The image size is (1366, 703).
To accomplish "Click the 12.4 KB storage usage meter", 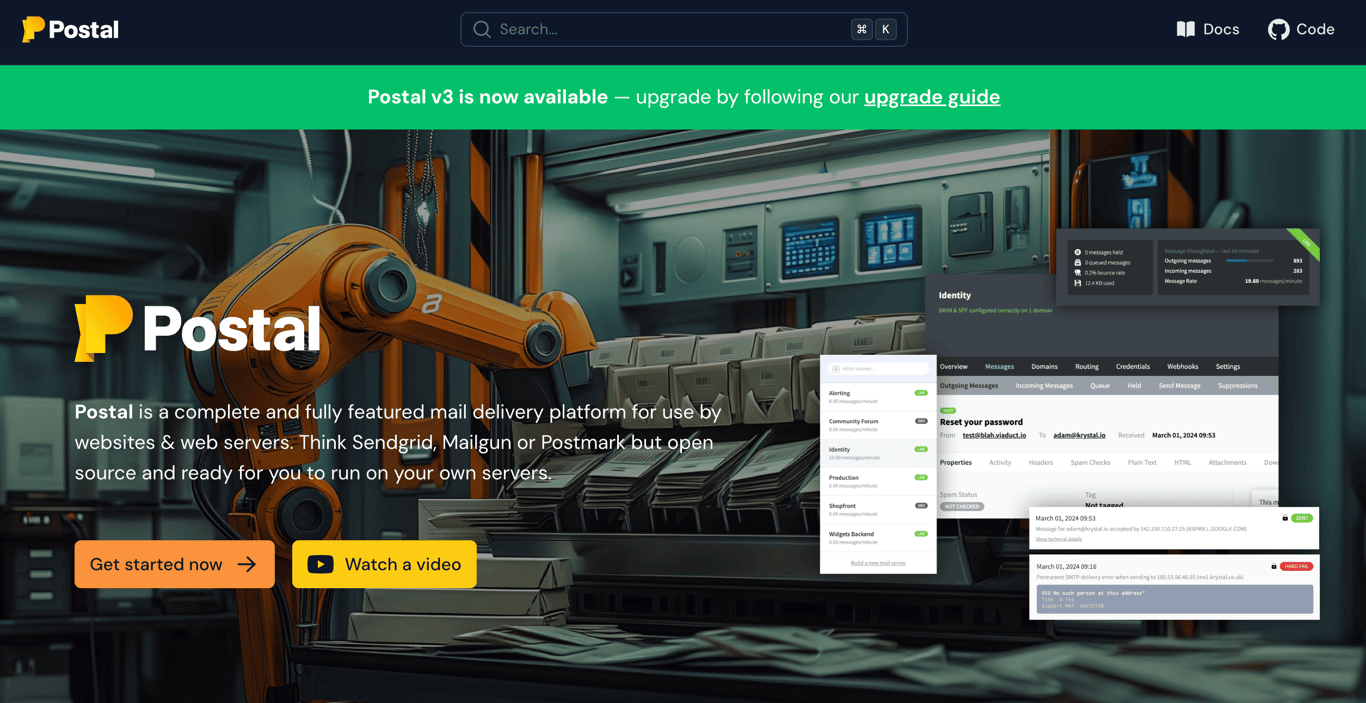I will (x=1095, y=283).
